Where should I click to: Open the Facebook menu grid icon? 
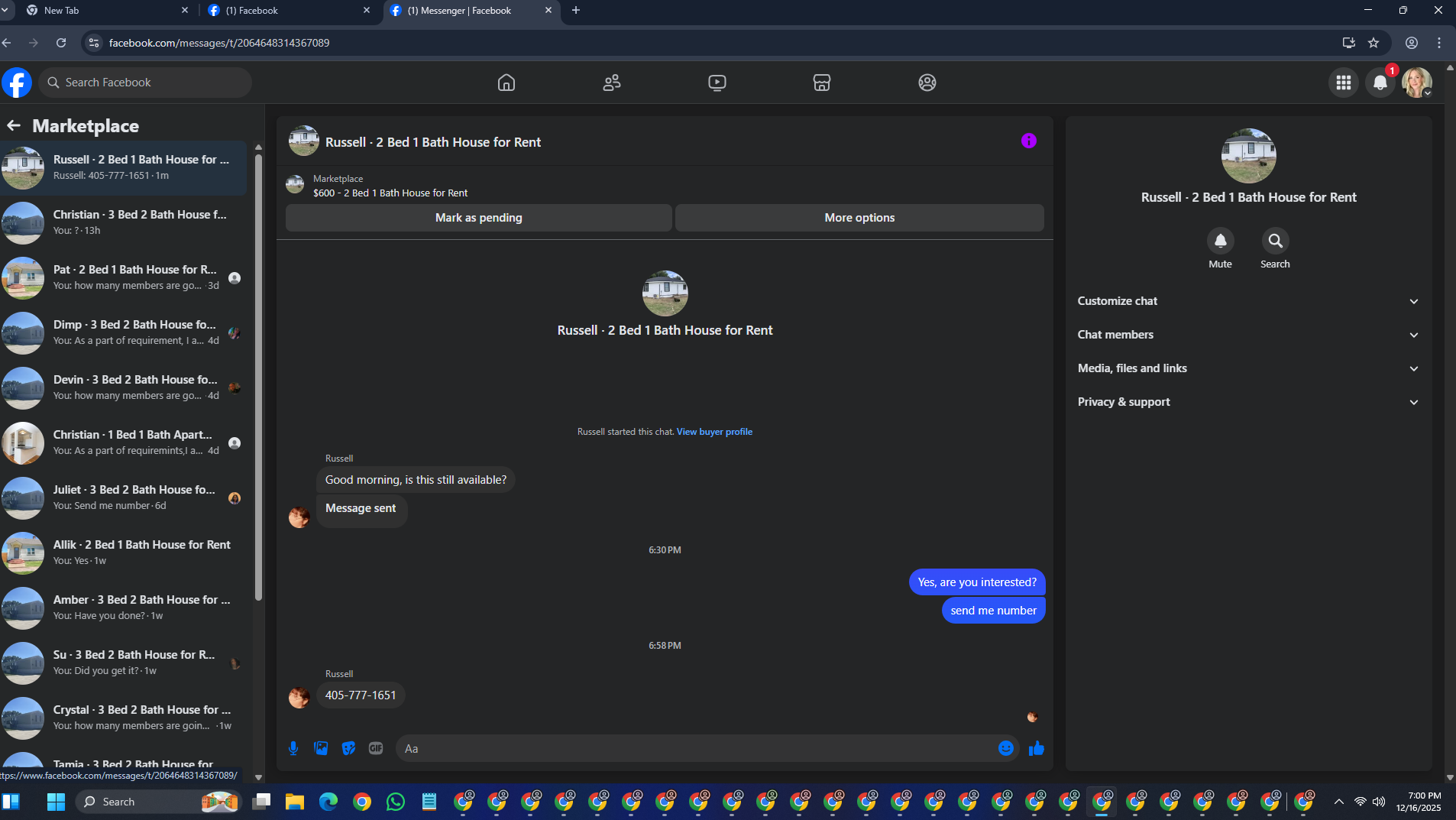point(1344,83)
